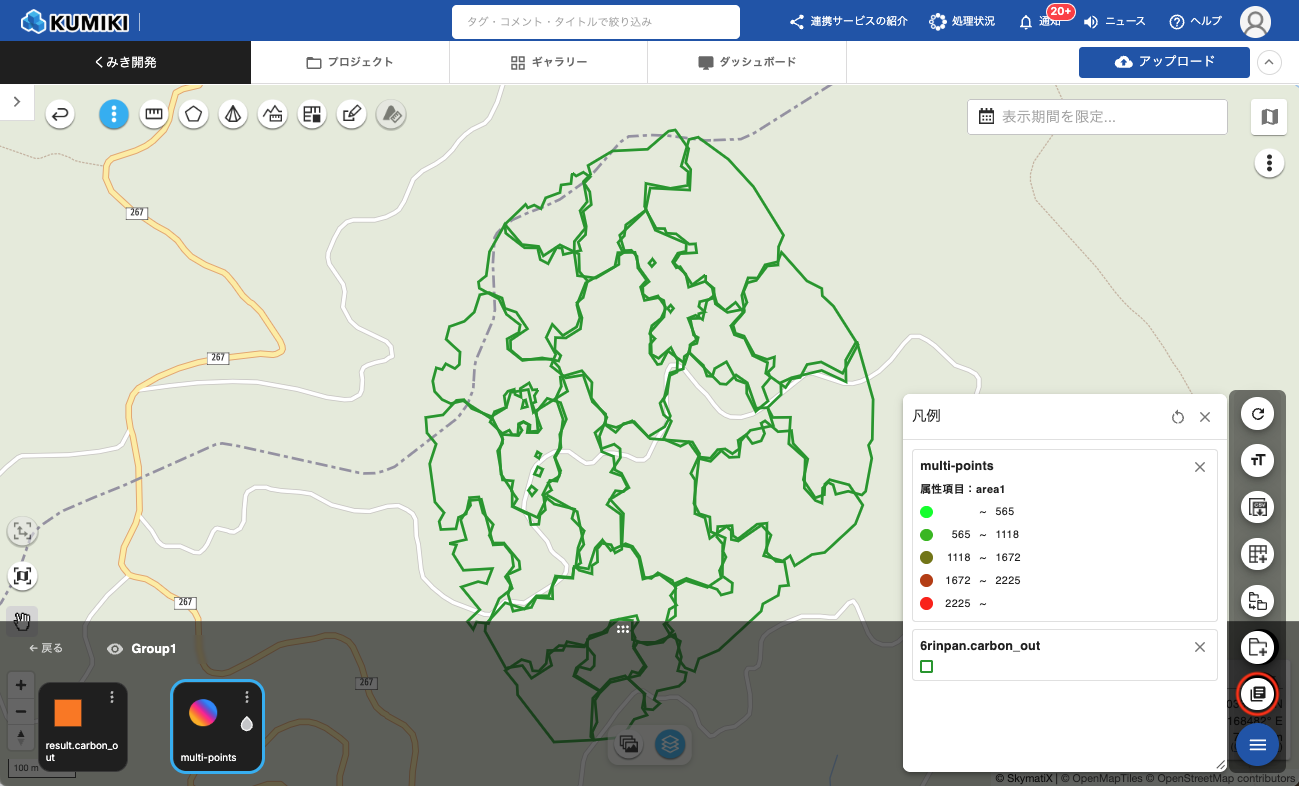The width and height of the screenshot is (1299, 786).
Task: Click the add table grid icon
Action: (1257, 554)
